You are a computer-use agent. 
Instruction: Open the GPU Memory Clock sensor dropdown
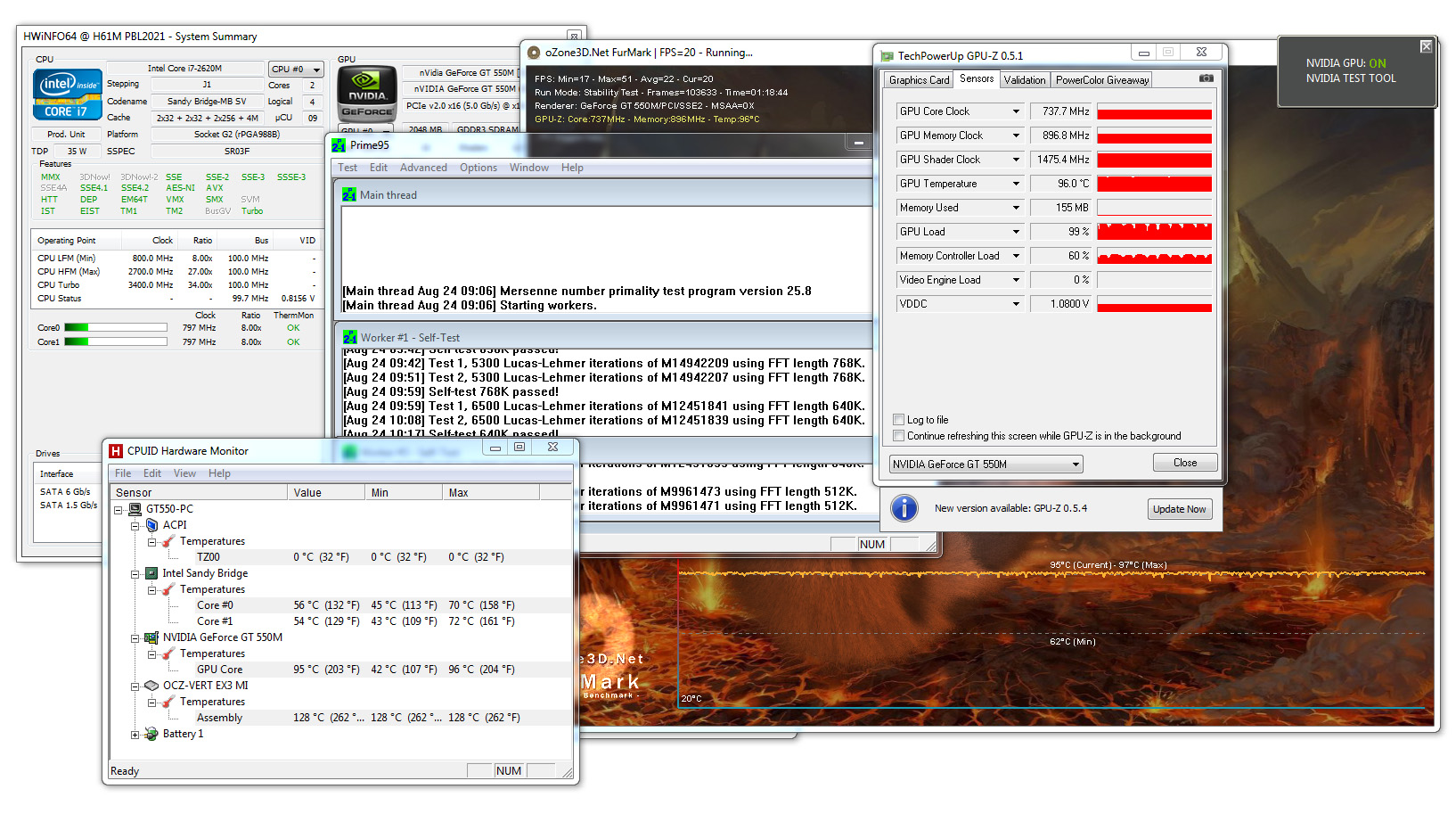[1016, 136]
